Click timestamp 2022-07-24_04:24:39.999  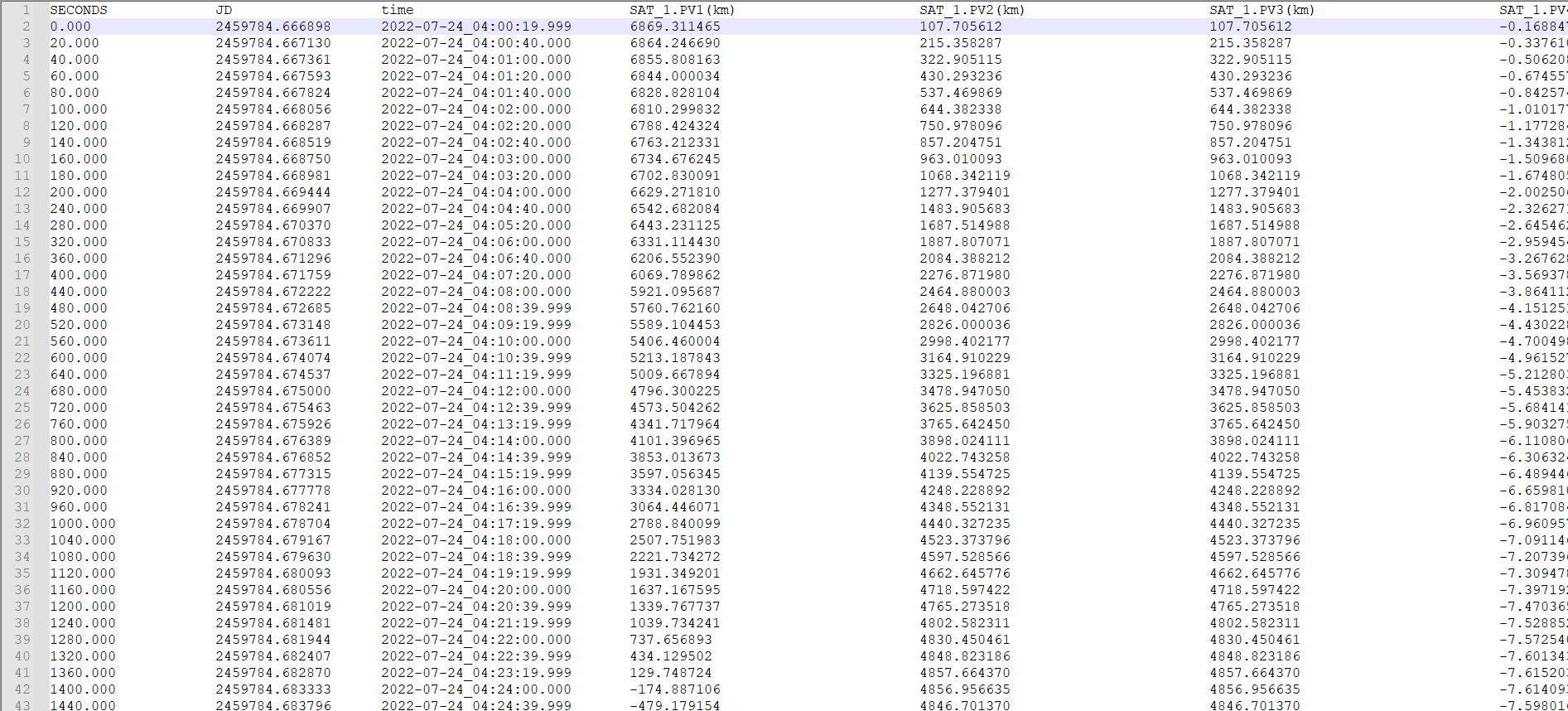[x=476, y=705]
